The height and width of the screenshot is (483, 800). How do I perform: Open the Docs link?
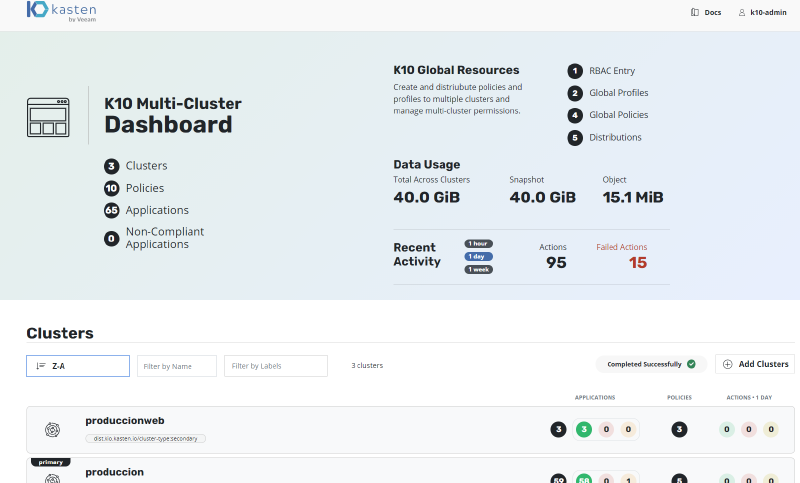click(x=706, y=12)
